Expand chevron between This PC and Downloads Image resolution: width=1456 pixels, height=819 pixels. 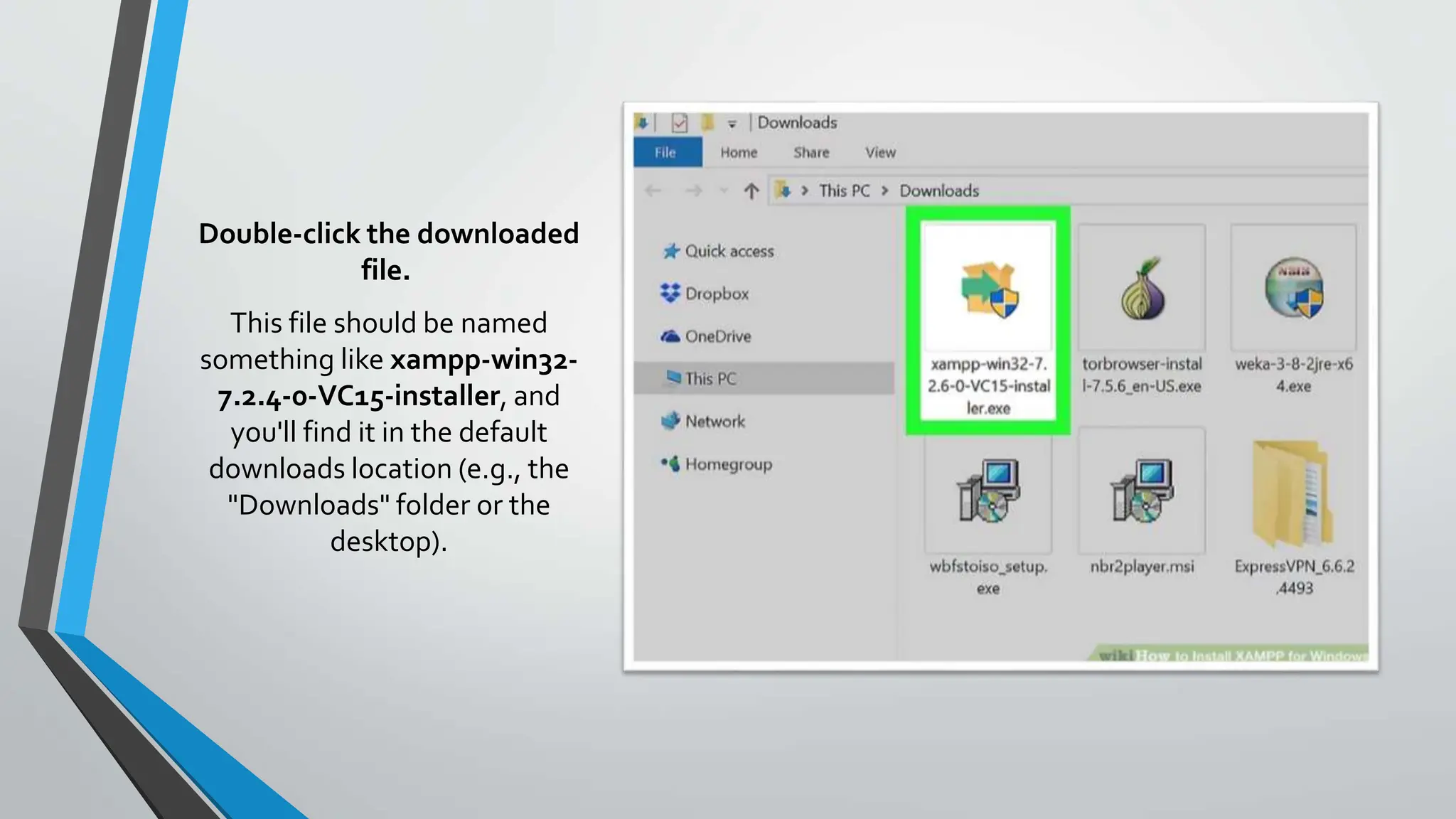pos(885,191)
